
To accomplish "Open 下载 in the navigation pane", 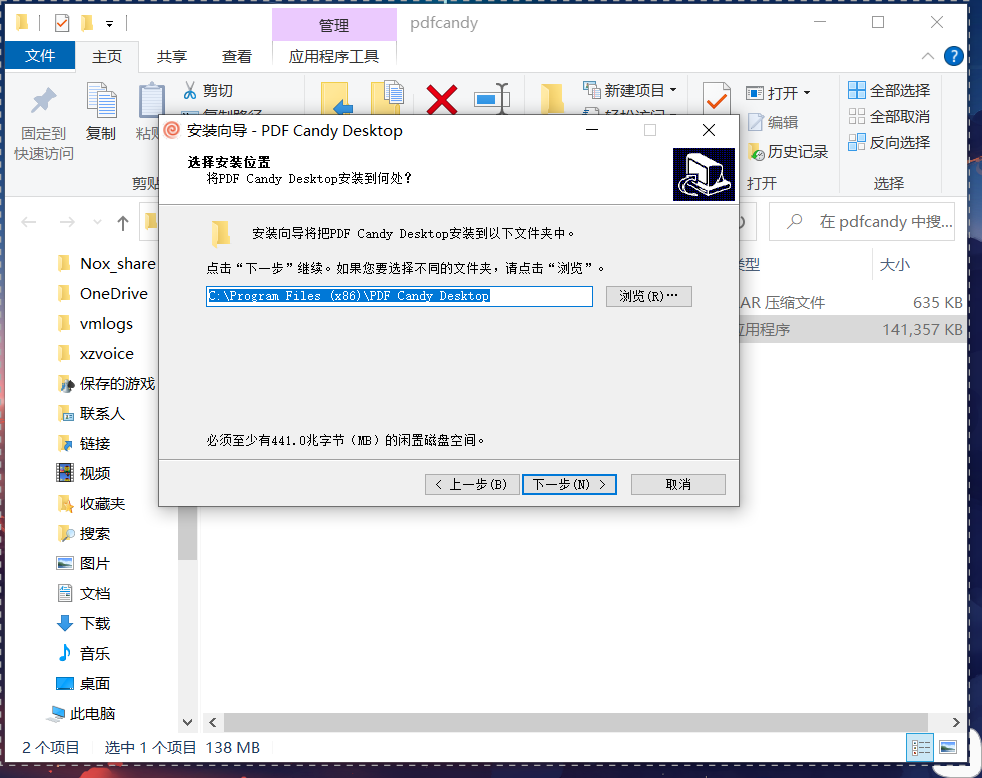I will pyautogui.click(x=84, y=624).
